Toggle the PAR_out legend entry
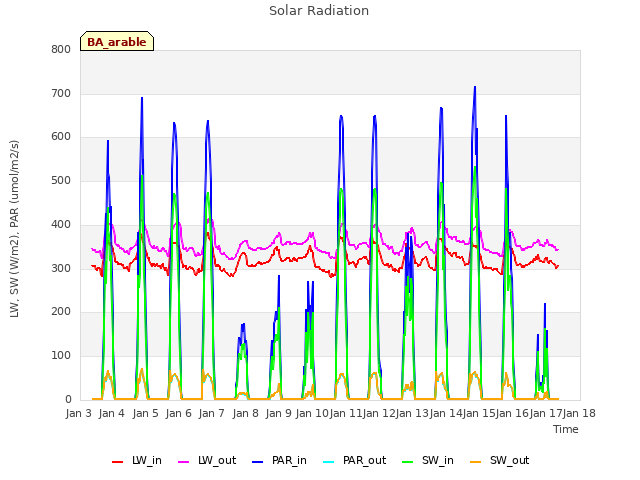The image size is (640, 480). (354, 461)
